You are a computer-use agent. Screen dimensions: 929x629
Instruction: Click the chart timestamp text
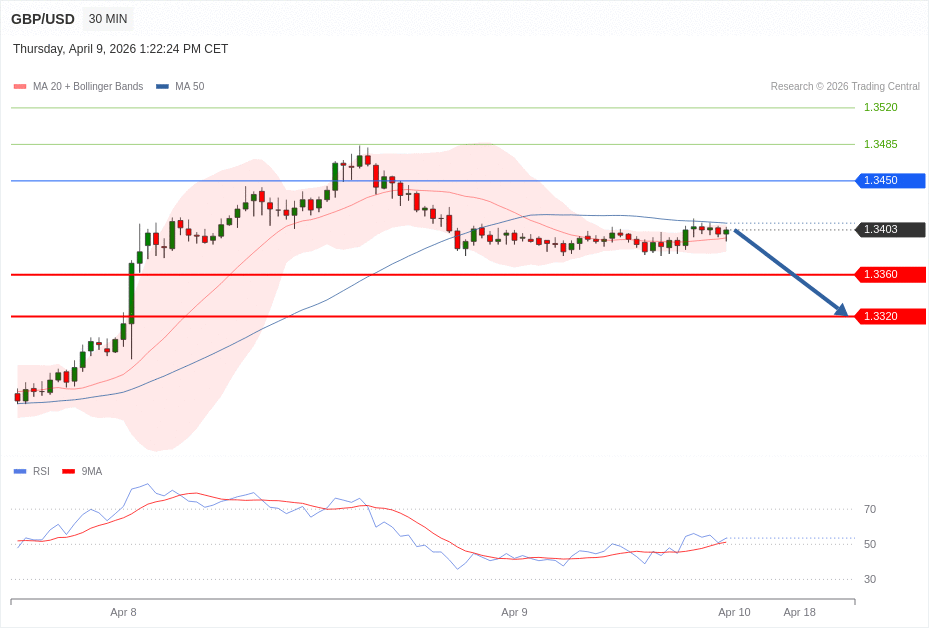pyautogui.click(x=120, y=49)
